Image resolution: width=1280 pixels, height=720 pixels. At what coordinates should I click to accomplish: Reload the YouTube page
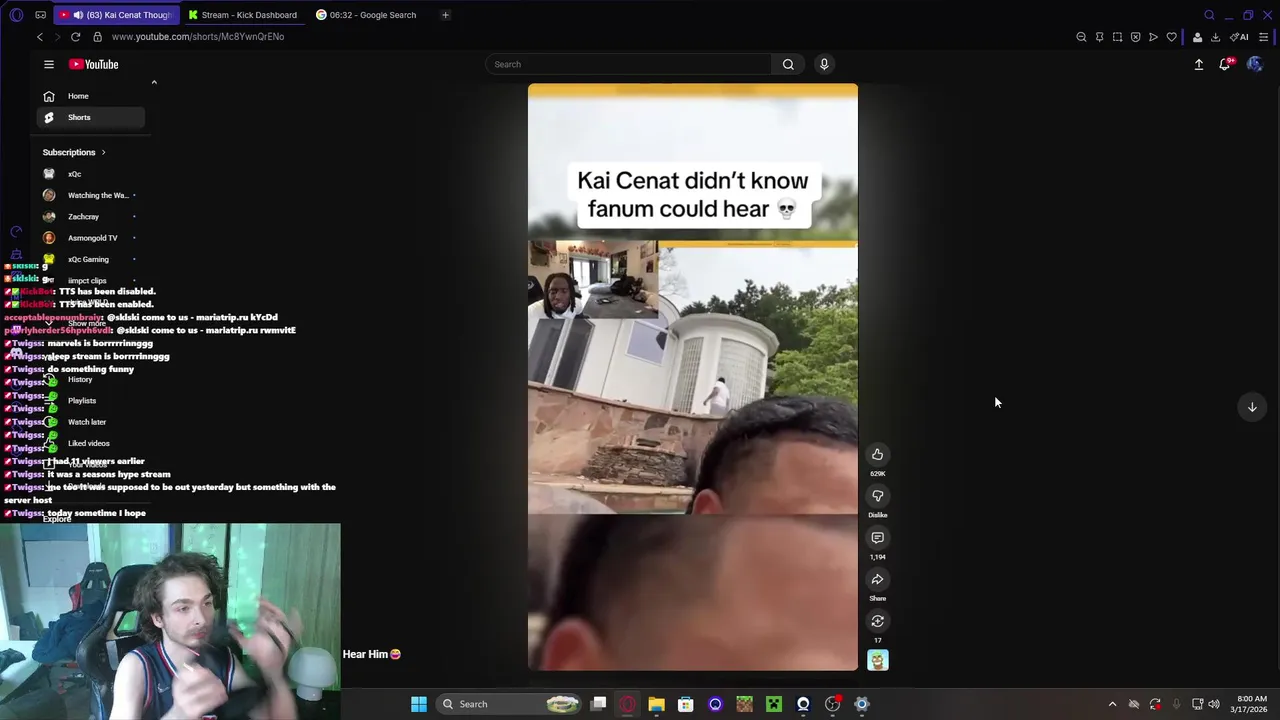tap(75, 37)
